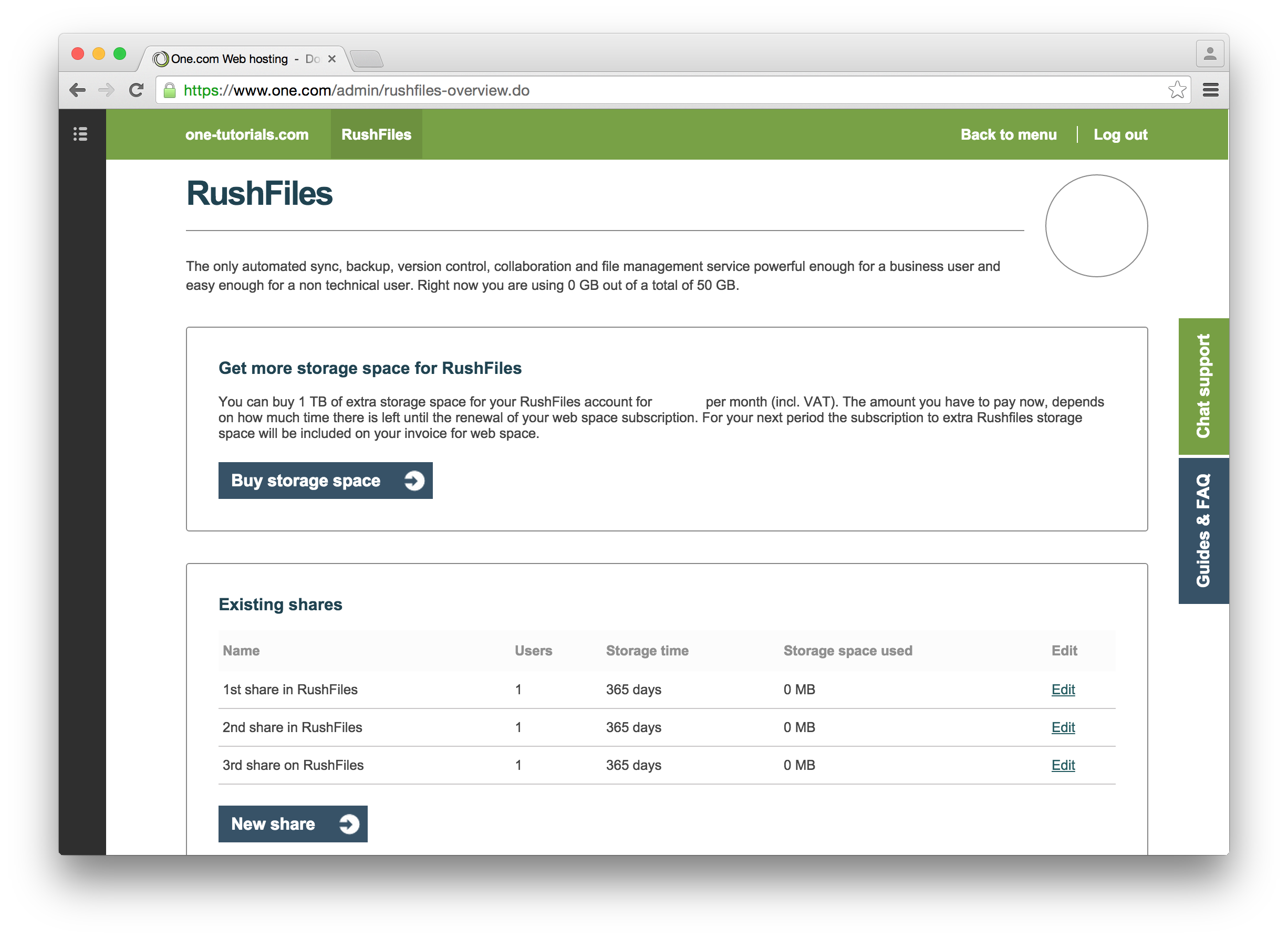
Task: Open the Chrome user profile icon
Action: coord(1210,54)
